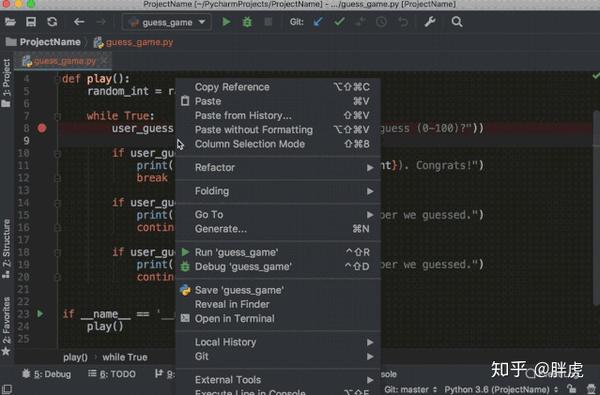The height and width of the screenshot is (395, 600).
Task: Select Paste from History... menu entry
Action: [x=278, y=116]
